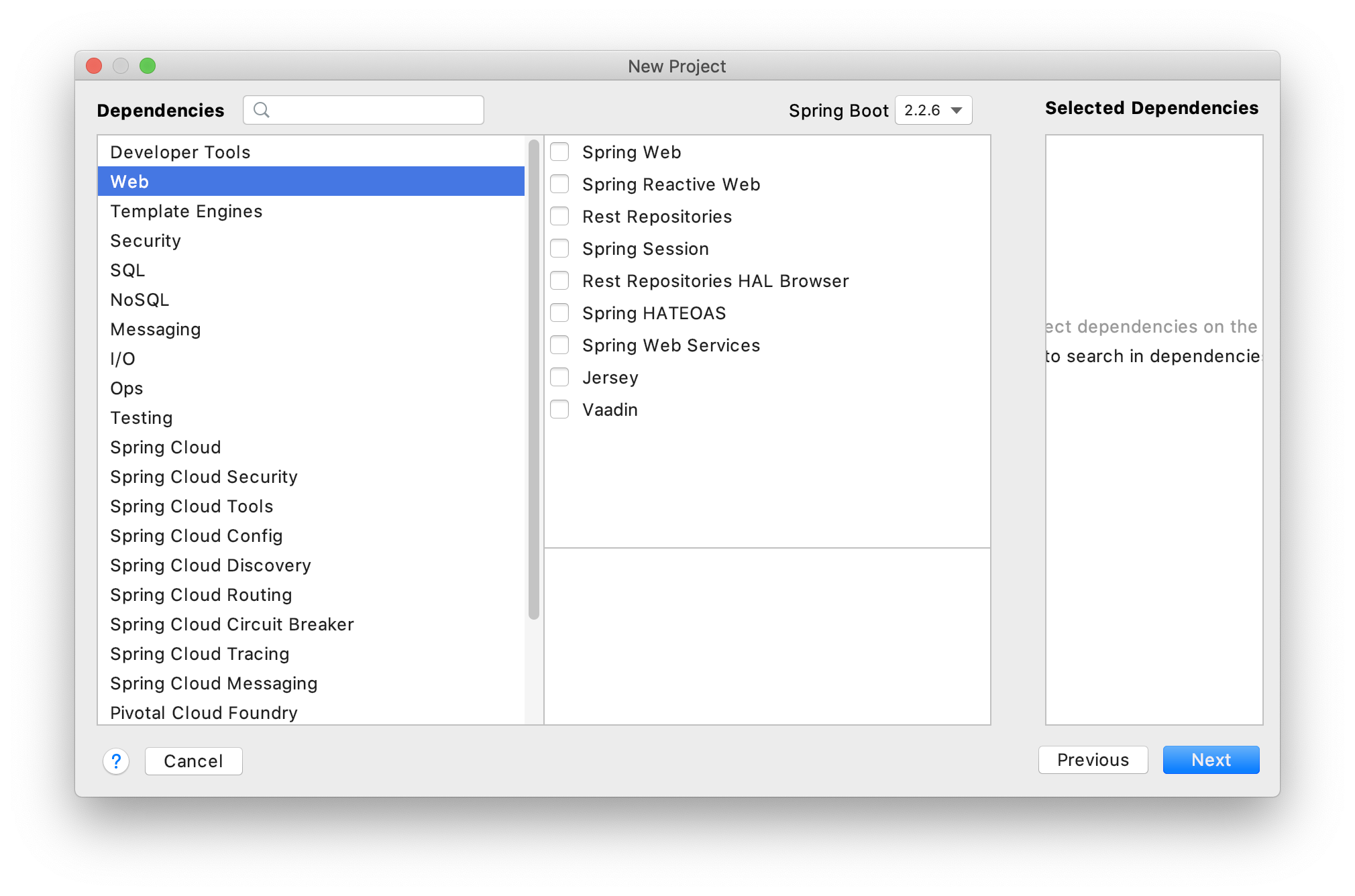Toggle the Spring Session checkbox
Screen dimensions: 1355x896
click(559, 249)
